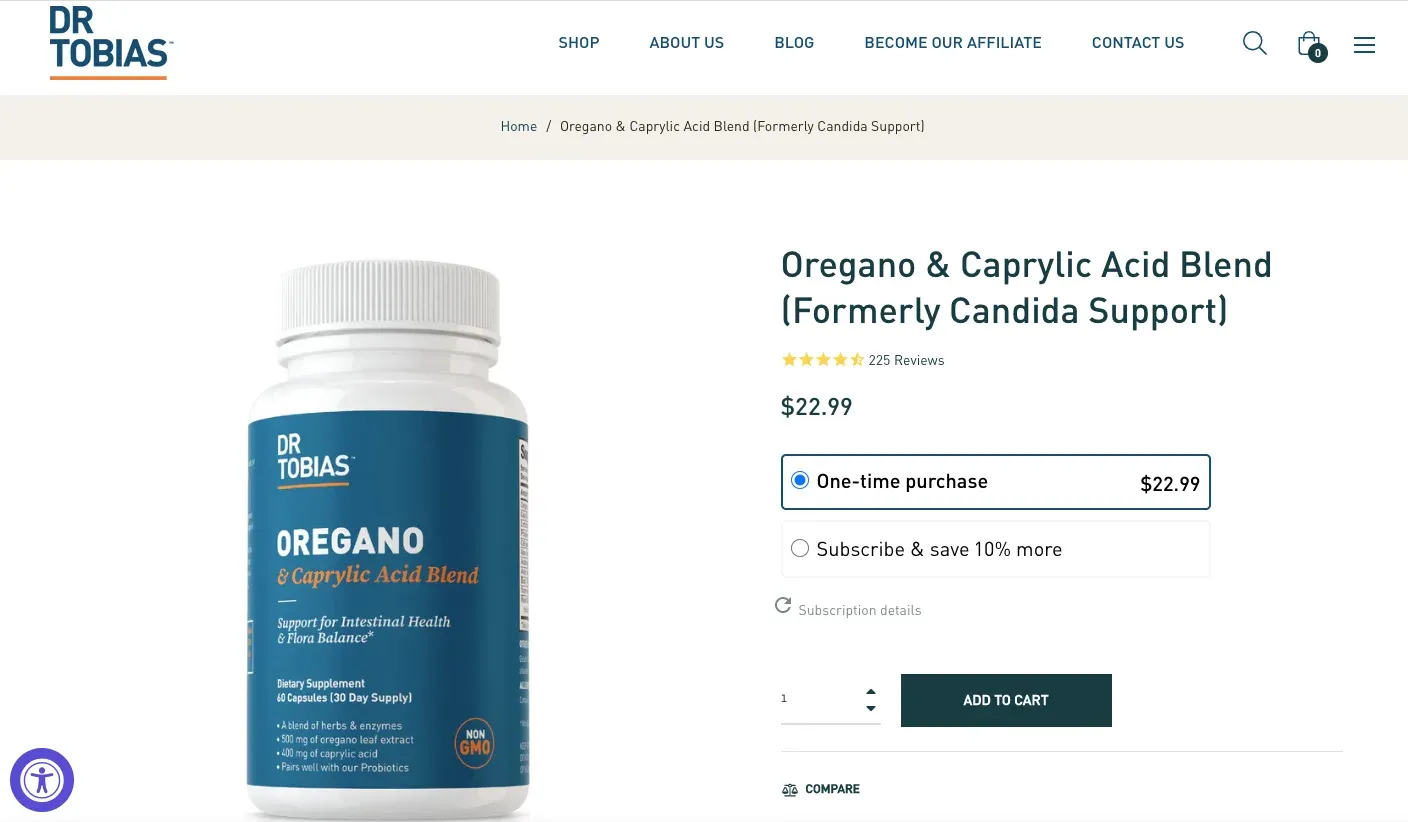Decrease quantity with down arrow
The height and width of the screenshot is (822, 1408).
[x=871, y=708]
